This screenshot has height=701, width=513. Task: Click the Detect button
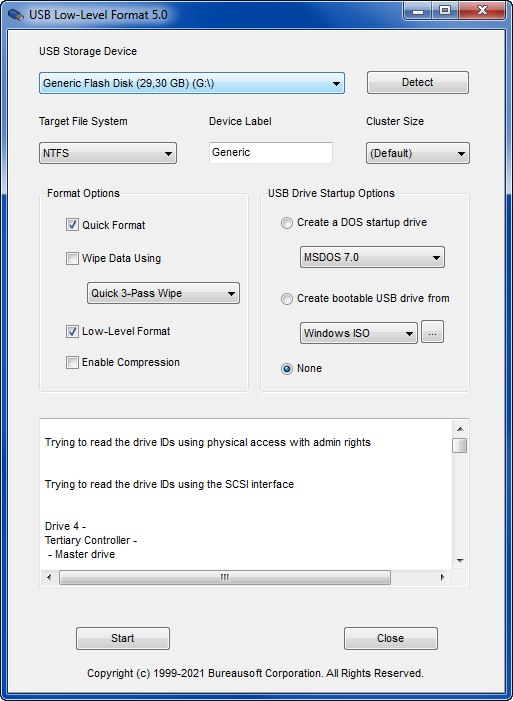click(x=418, y=82)
